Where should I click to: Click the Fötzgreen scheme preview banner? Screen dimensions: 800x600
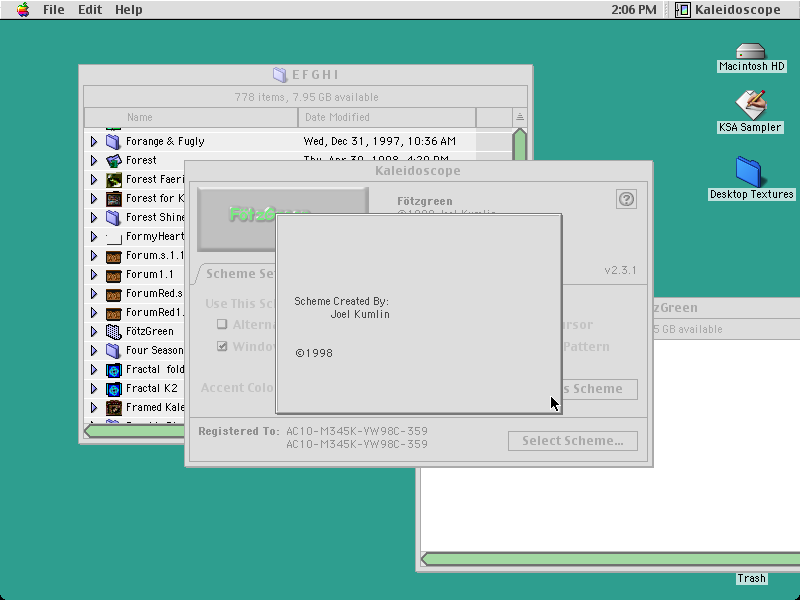pyautogui.click(x=237, y=219)
